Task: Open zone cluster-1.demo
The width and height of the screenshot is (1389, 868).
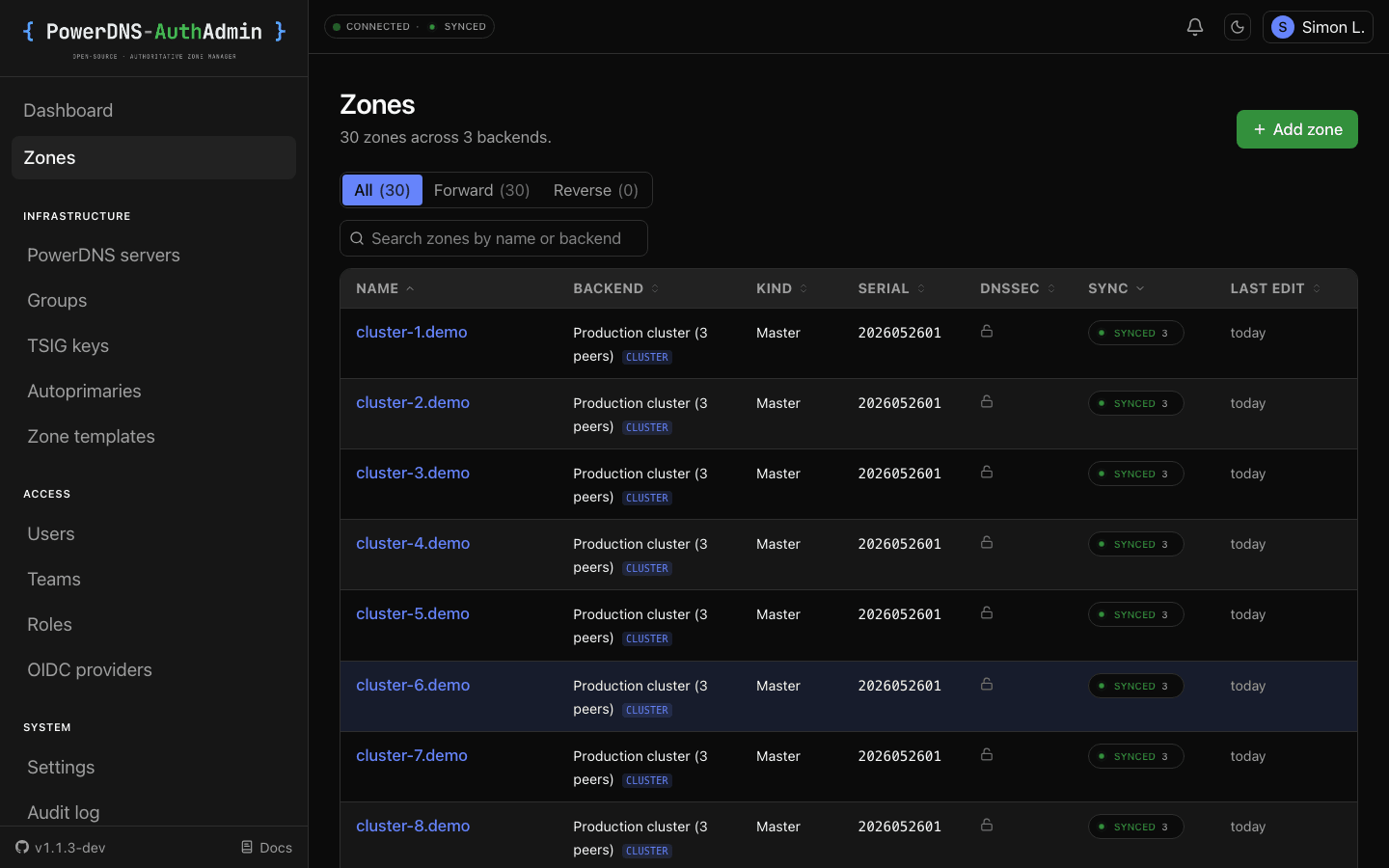Action: pyautogui.click(x=412, y=332)
